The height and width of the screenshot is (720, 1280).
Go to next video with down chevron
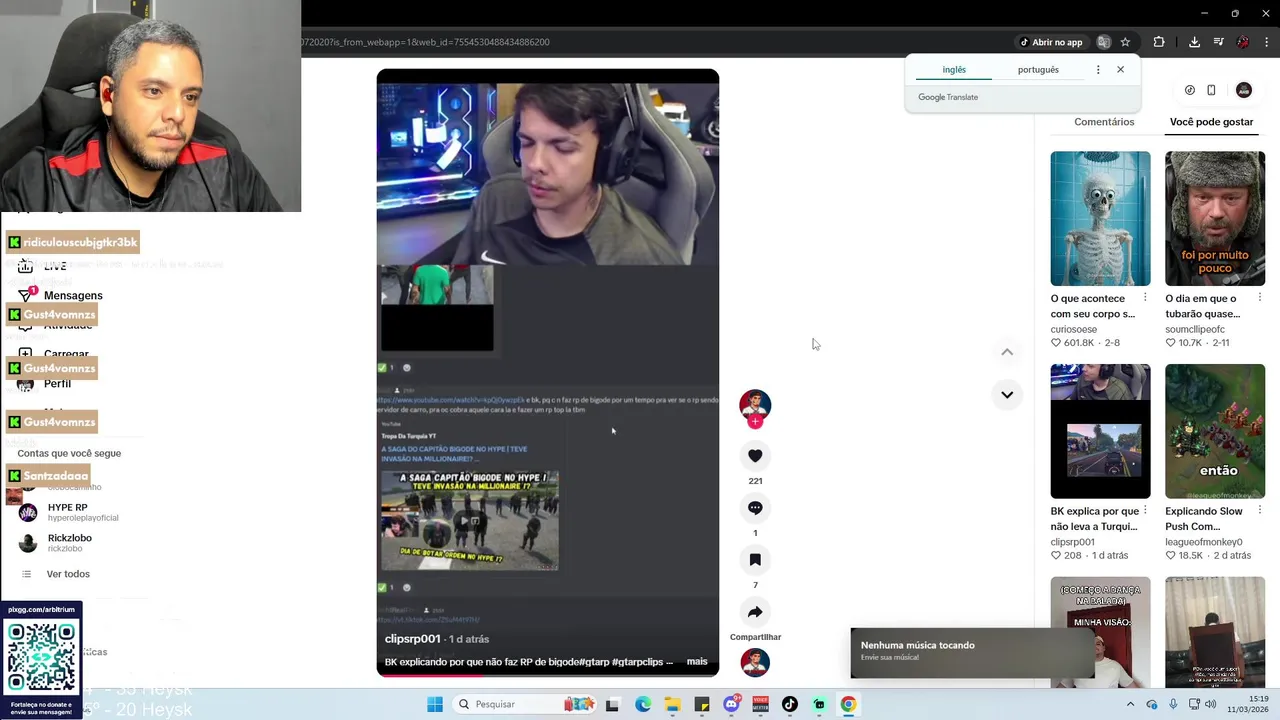[1007, 394]
